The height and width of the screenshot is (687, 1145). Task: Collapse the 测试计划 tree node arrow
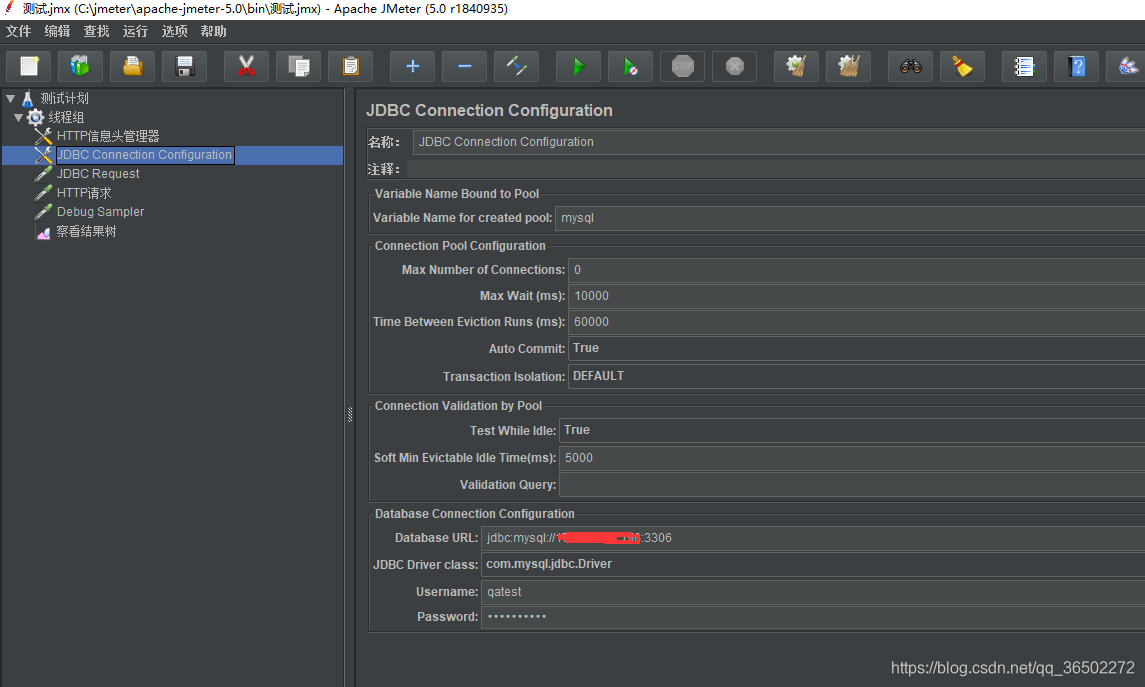click(x=10, y=98)
